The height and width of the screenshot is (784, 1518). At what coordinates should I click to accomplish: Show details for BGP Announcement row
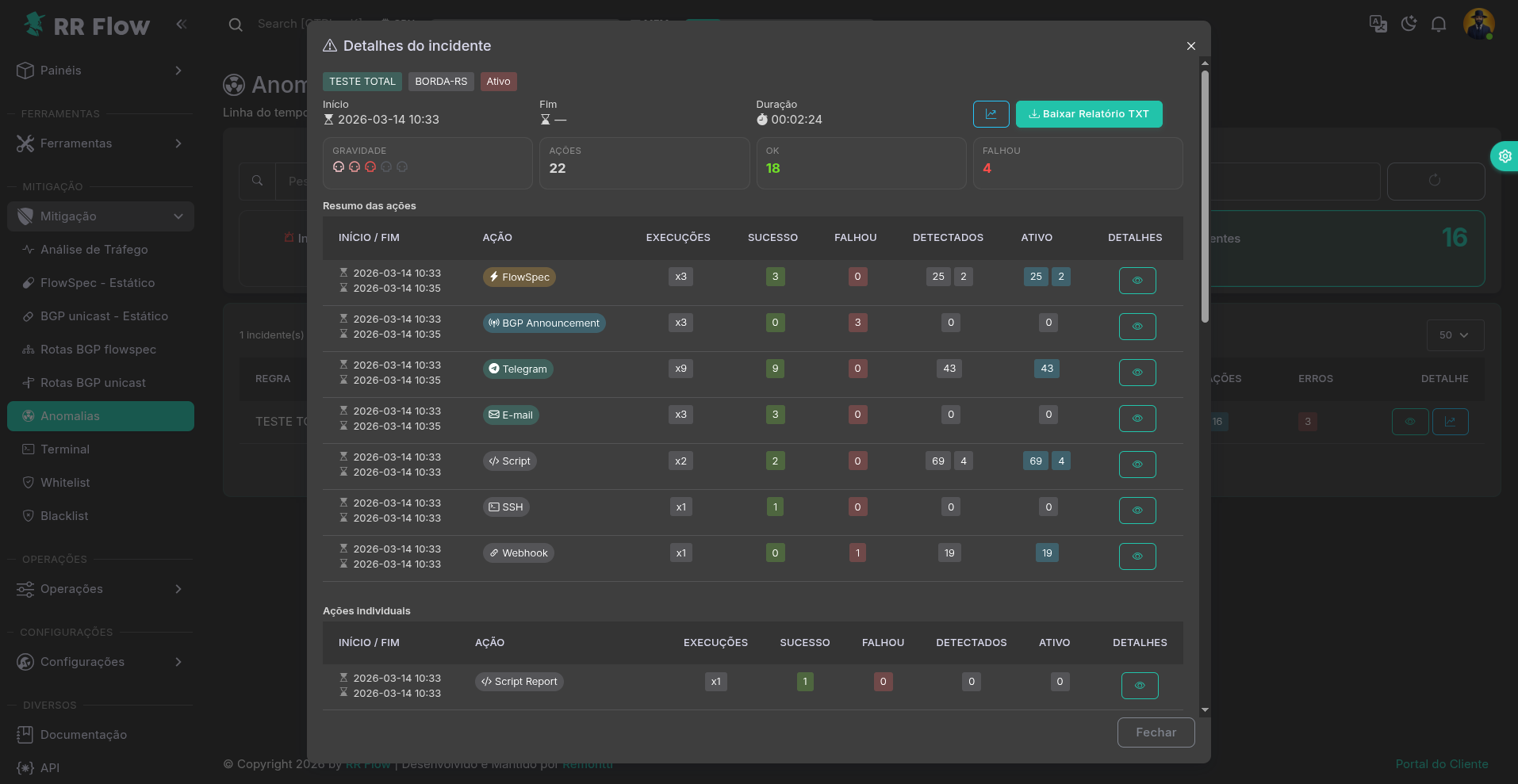point(1137,327)
